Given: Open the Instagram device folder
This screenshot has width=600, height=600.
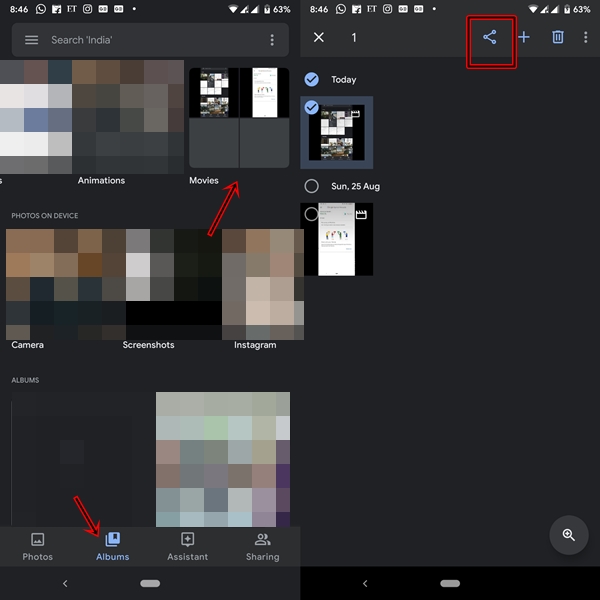Looking at the screenshot, I should coord(263,284).
